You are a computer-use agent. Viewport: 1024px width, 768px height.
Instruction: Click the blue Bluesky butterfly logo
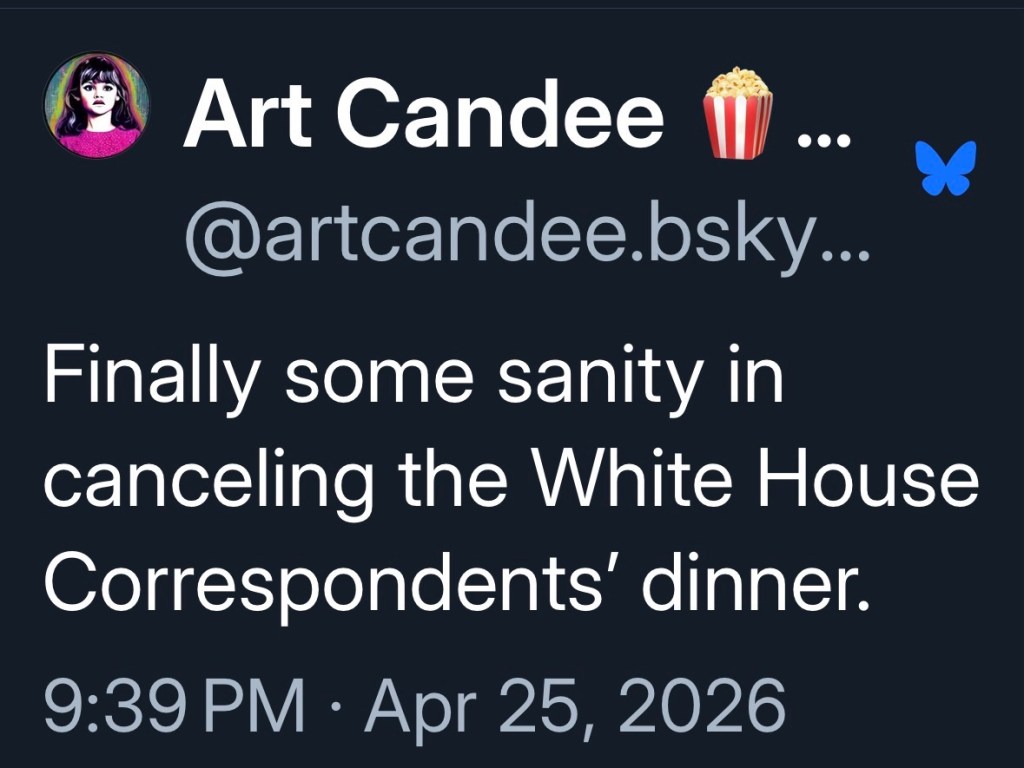point(945,167)
